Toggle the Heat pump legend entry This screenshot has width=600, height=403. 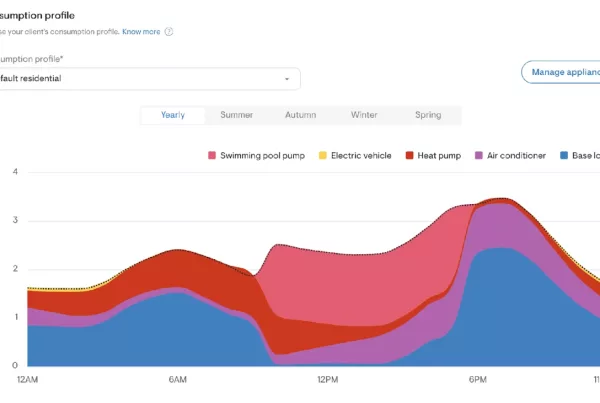tap(432, 156)
